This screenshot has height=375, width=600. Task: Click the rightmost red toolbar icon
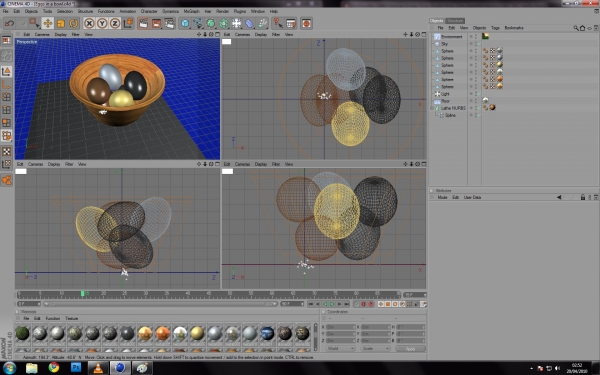(306, 23)
